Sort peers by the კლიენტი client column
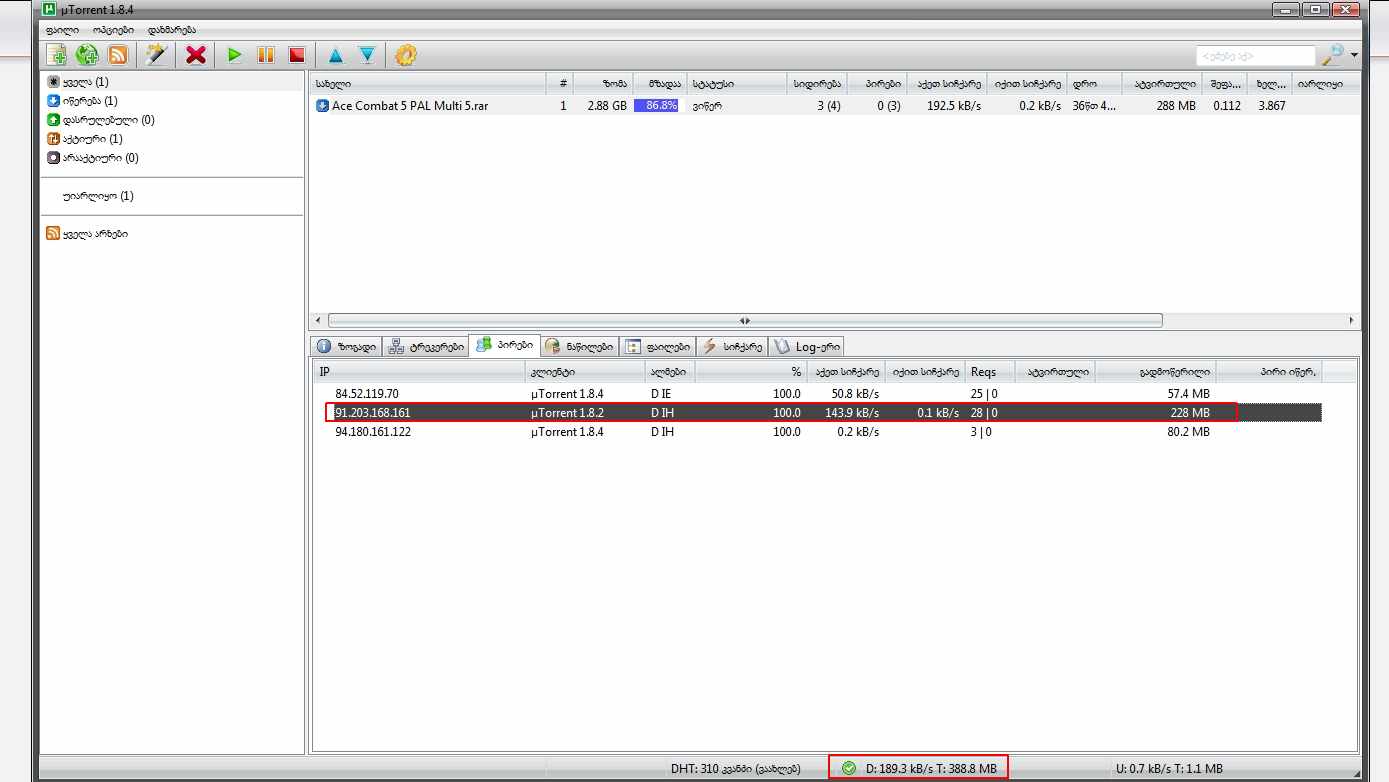Screen dimensions: 1389x782 pyautogui.click(x=586, y=372)
